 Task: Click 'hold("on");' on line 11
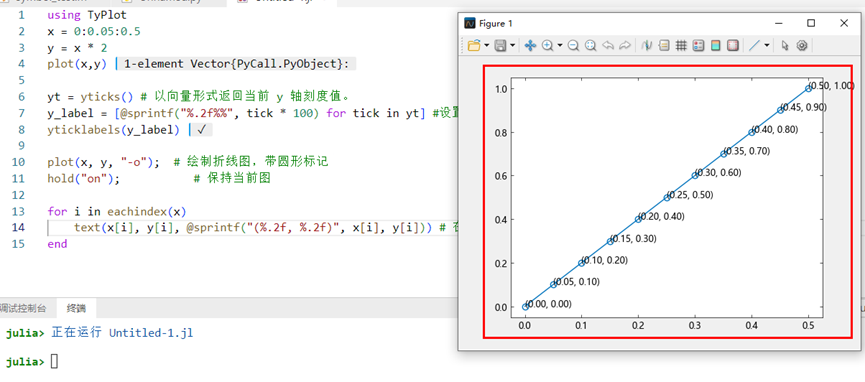tap(84, 179)
